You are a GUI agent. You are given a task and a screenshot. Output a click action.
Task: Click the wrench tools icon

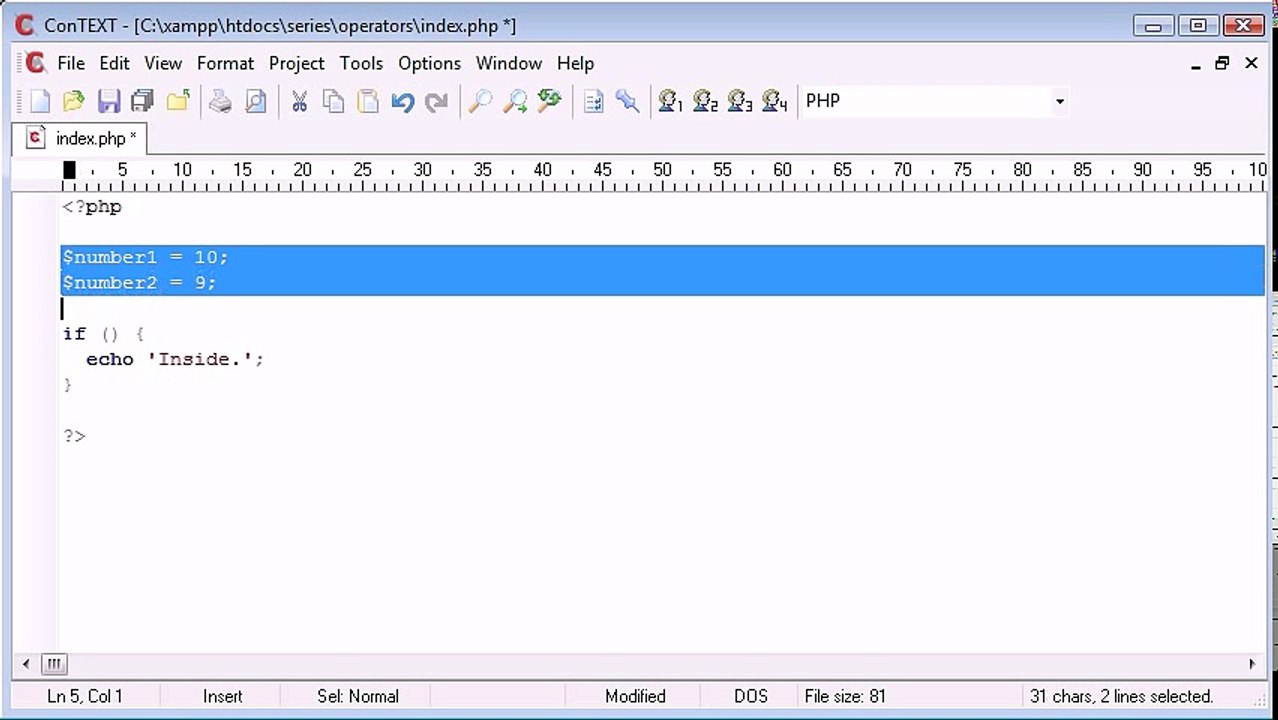click(x=628, y=101)
